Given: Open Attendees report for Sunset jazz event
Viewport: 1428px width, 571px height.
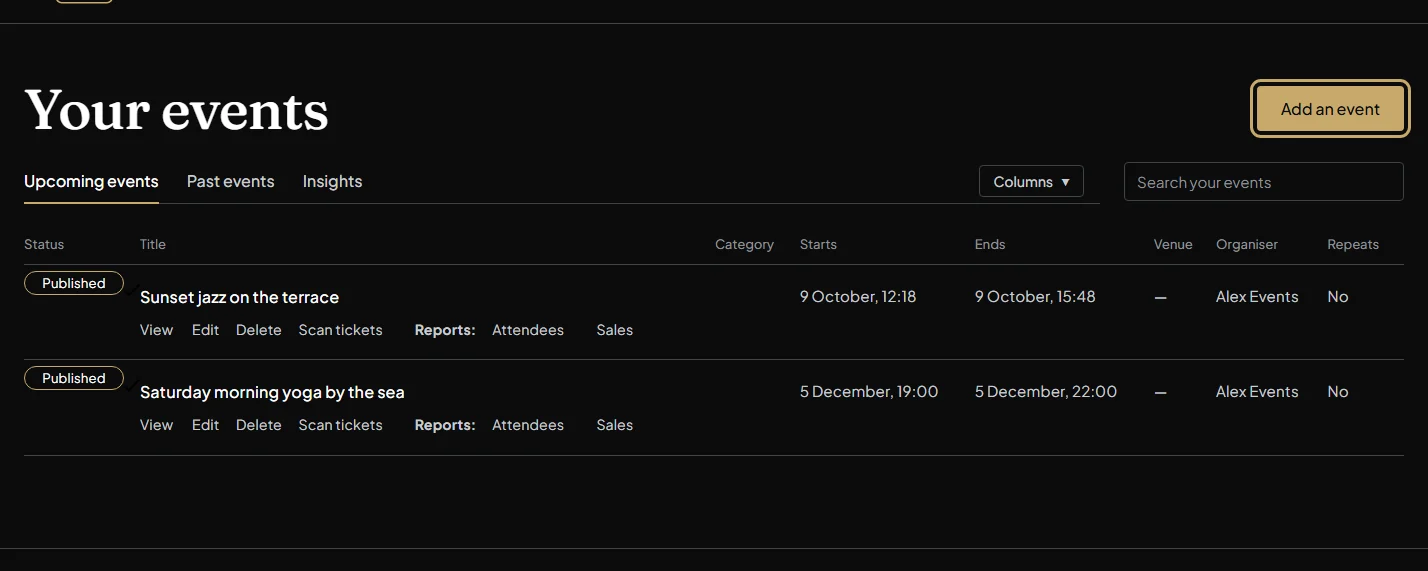Looking at the screenshot, I should tap(528, 330).
